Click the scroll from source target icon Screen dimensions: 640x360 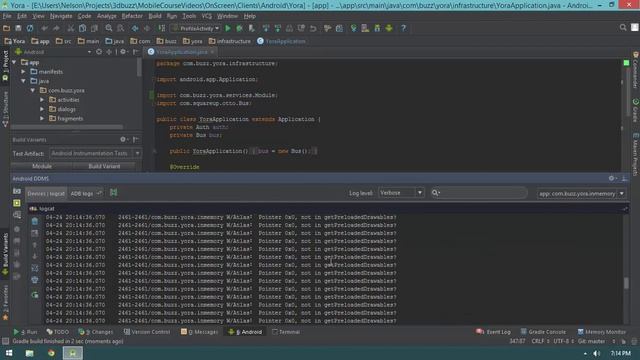click(99, 52)
